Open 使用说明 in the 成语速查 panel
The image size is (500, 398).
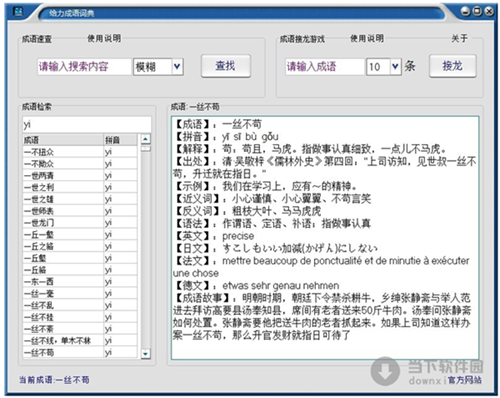[104, 38]
